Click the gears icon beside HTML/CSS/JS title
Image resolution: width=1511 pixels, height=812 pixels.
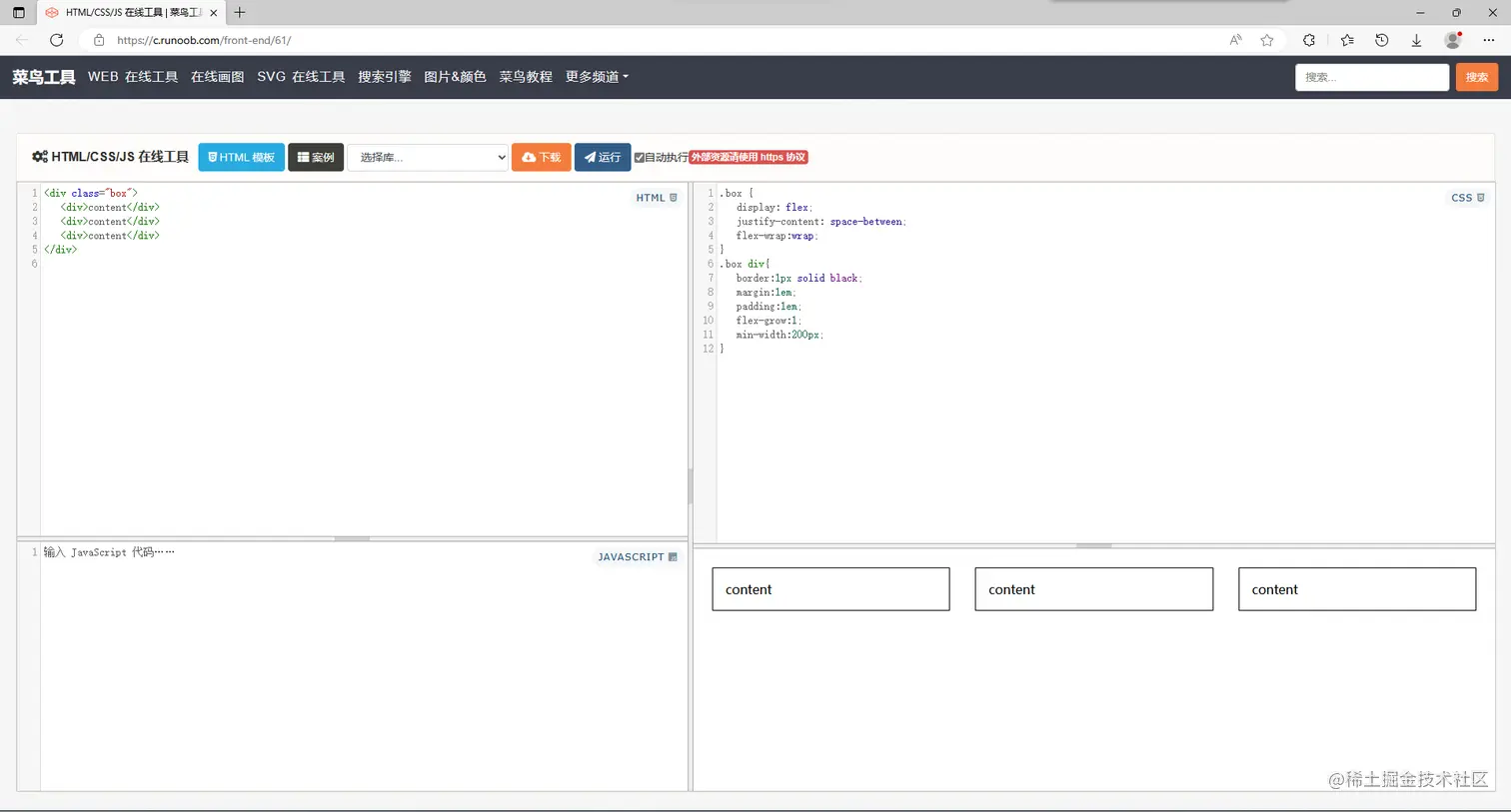(40, 157)
